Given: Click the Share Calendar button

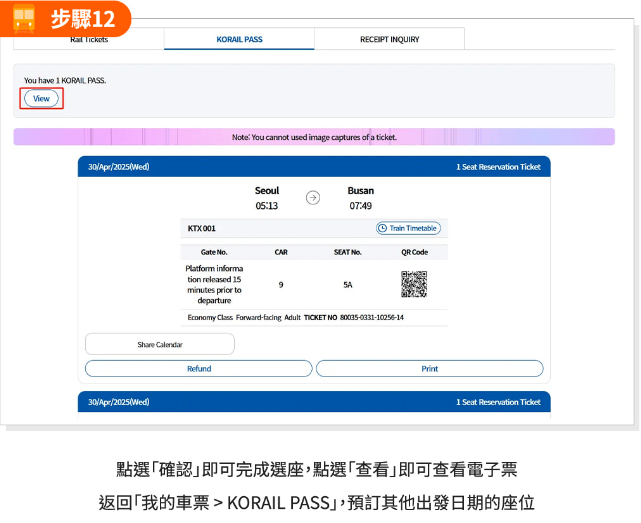Looking at the screenshot, I should coord(160,344).
